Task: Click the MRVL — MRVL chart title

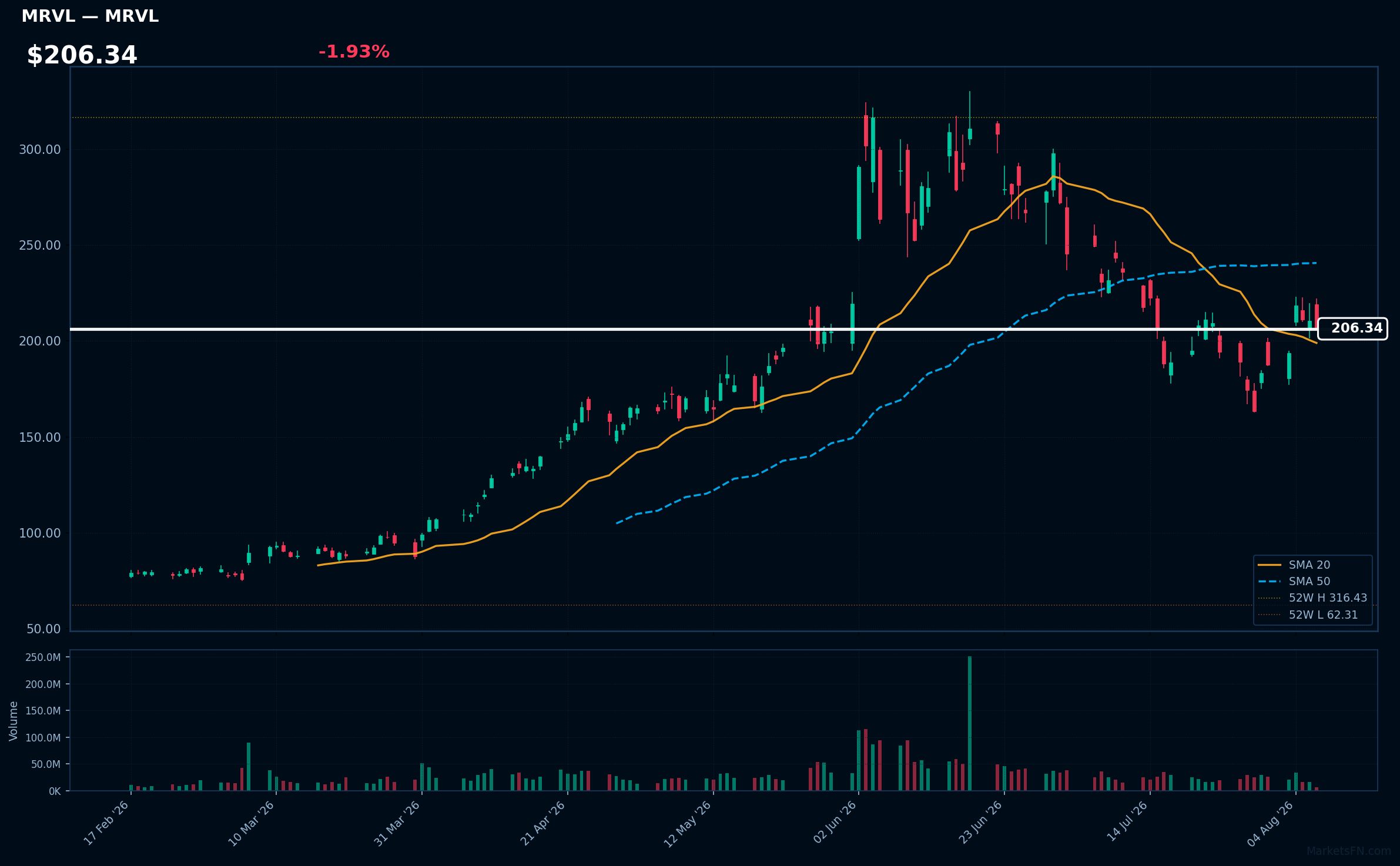Action: click(x=90, y=16)
